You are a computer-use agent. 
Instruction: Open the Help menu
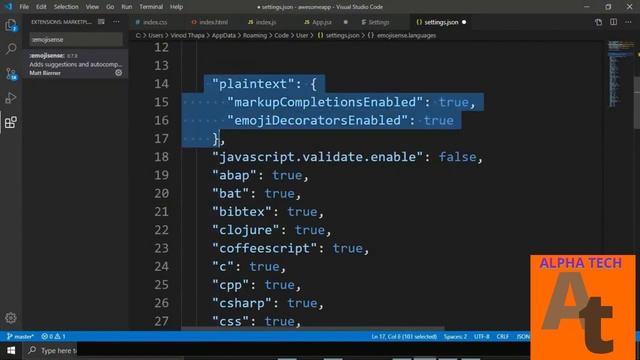(176, 7)
